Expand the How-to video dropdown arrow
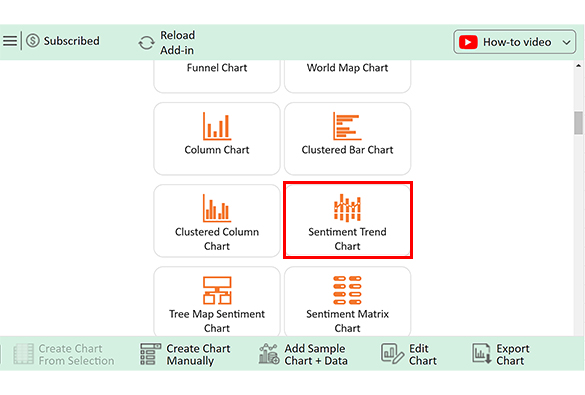585x395 pixels. click(x=566, y=43)
